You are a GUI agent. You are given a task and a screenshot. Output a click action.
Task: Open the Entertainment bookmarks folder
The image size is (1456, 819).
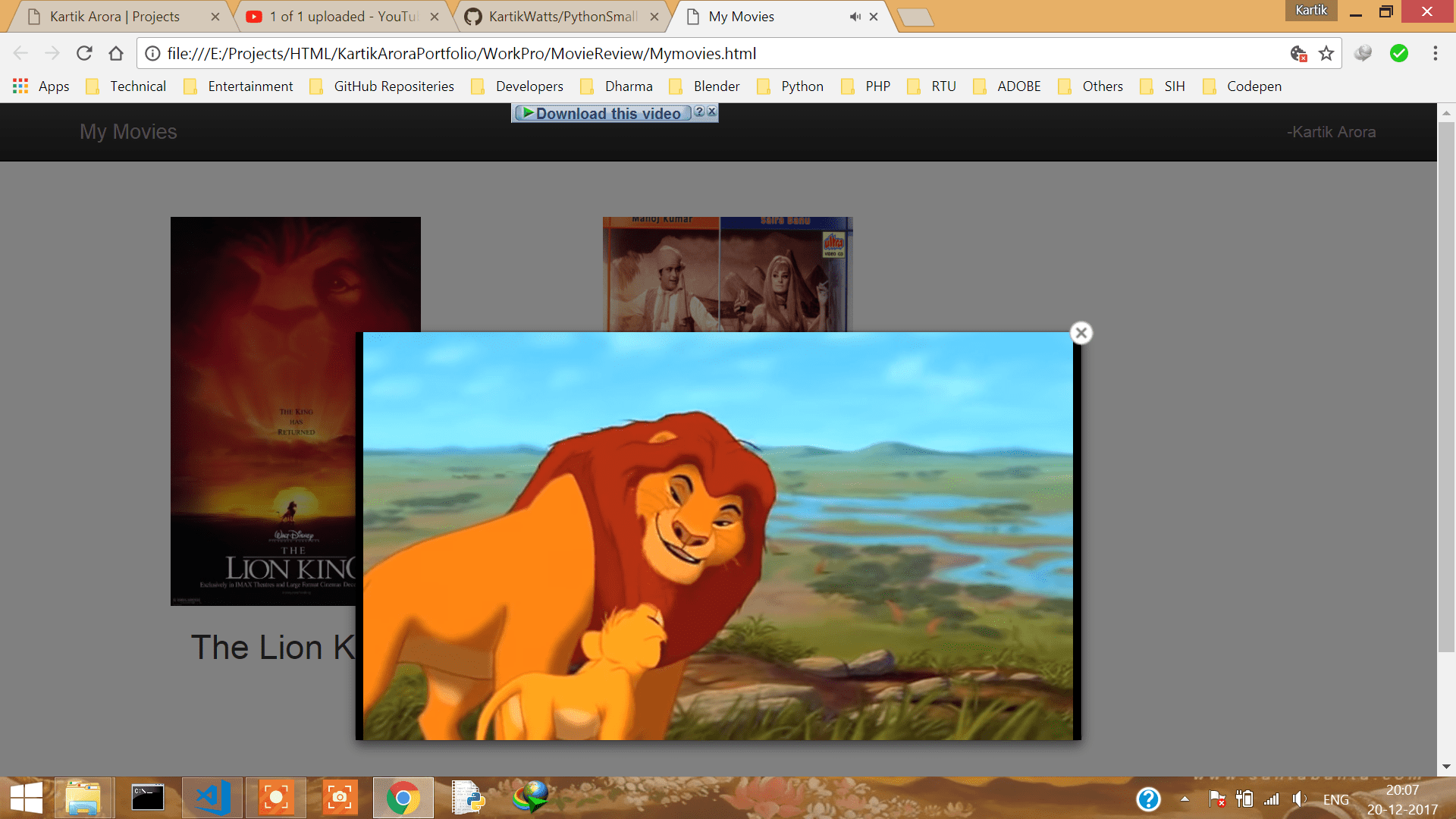238,86
